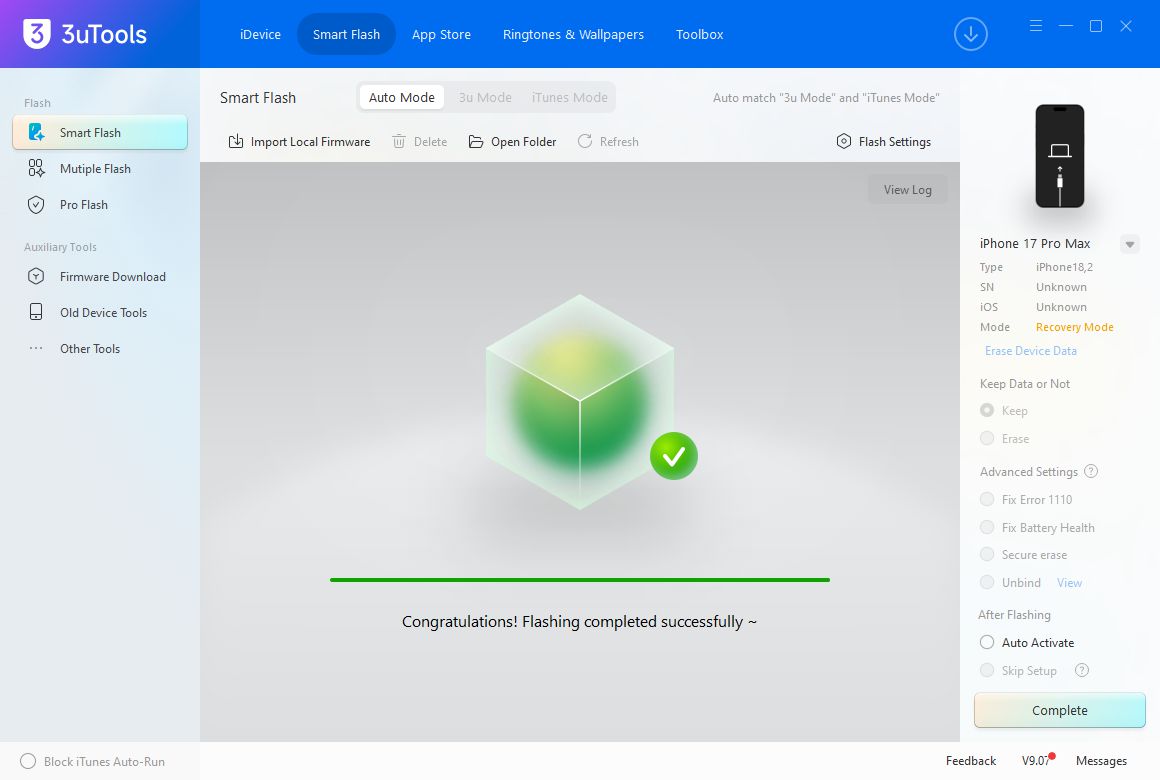
Task: Click the Unknown value in the iOS row
Action: coord(1061,307)
